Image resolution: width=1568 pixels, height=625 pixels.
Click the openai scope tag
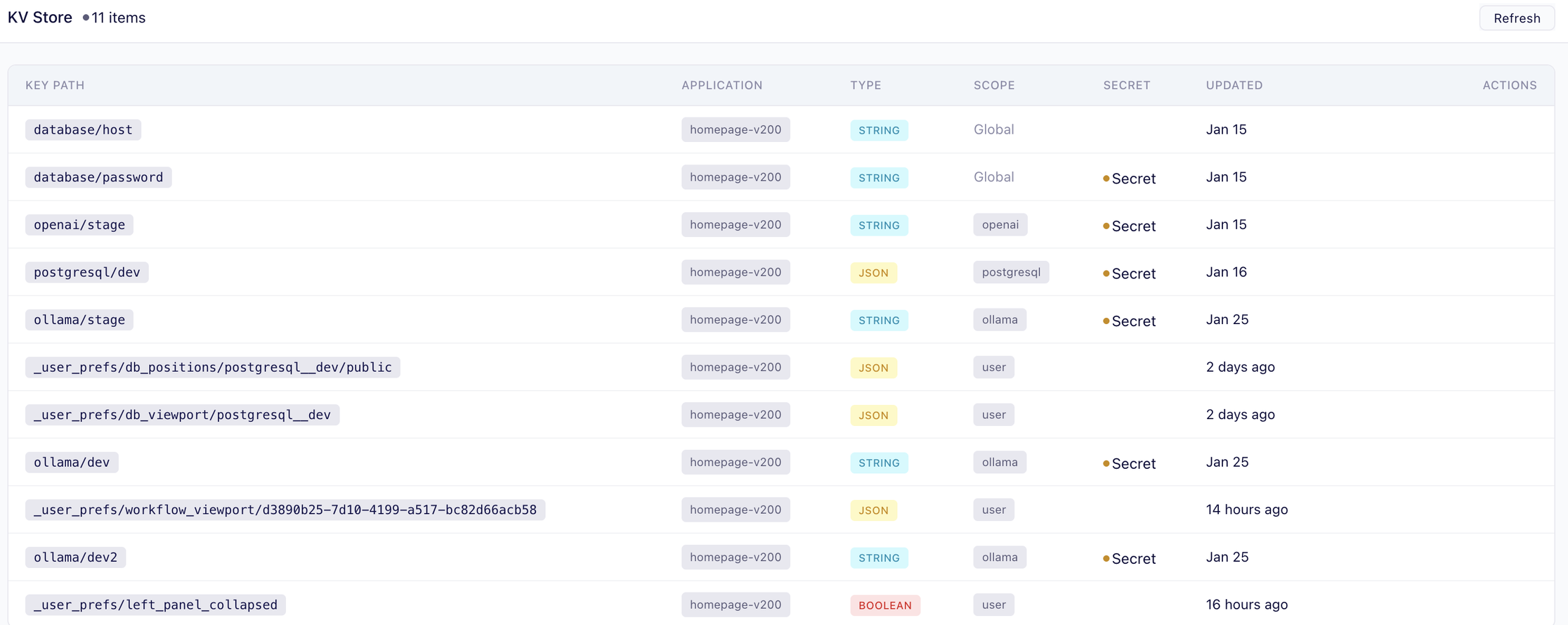[x=1000, y=225]
